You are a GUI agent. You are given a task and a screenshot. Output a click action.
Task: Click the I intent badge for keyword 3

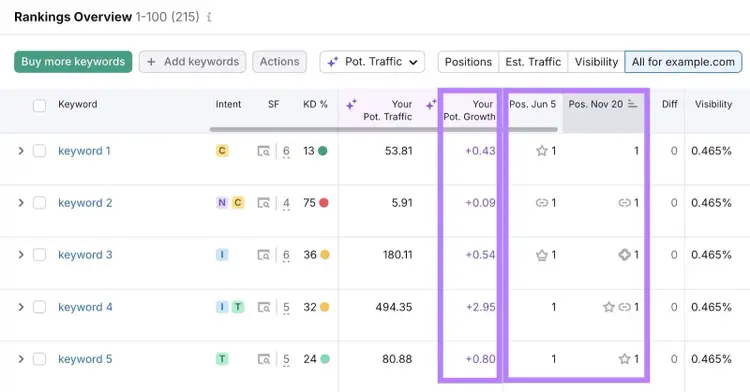(222, 255)
